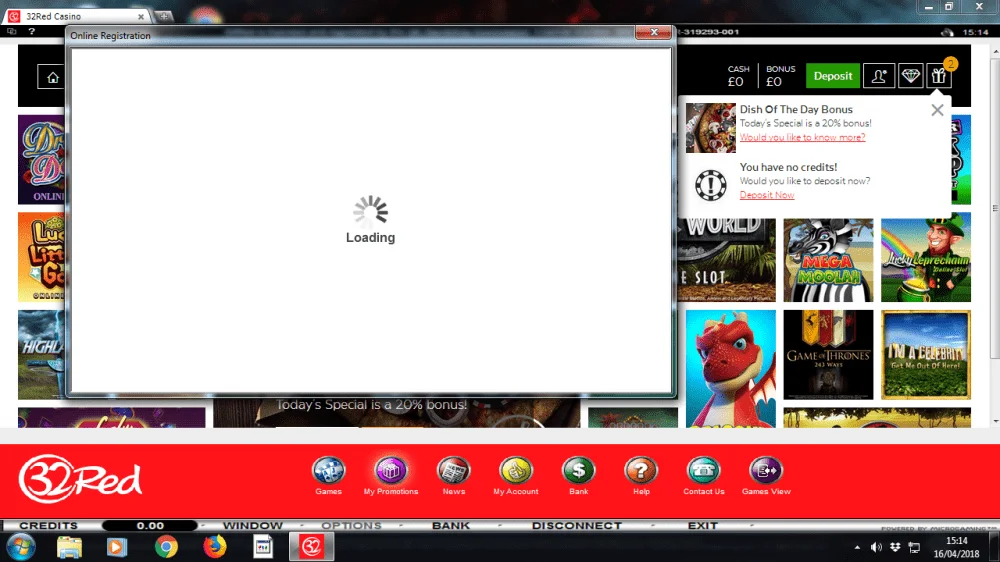Launch the Mega Moolah game thumbnail
Screen dimensions: 1000x562
click(x=828, y=260)
